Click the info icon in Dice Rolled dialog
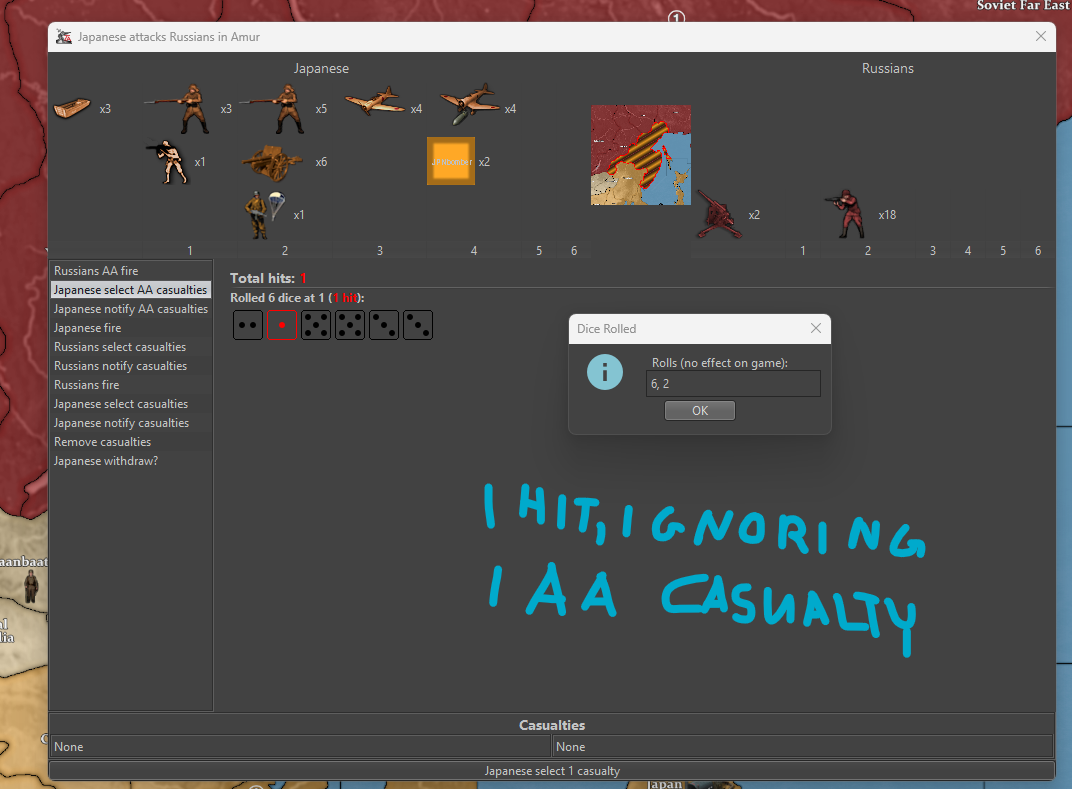 605,373
